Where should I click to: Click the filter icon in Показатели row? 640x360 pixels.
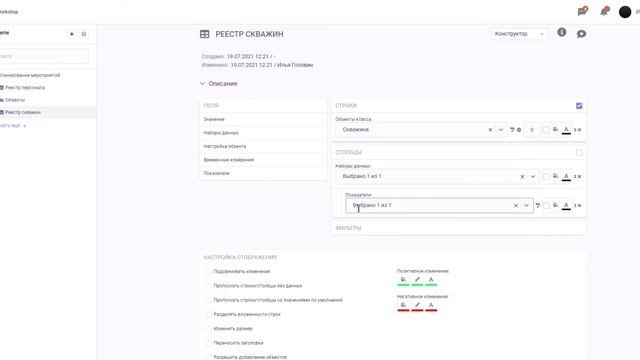coord(538,205)
